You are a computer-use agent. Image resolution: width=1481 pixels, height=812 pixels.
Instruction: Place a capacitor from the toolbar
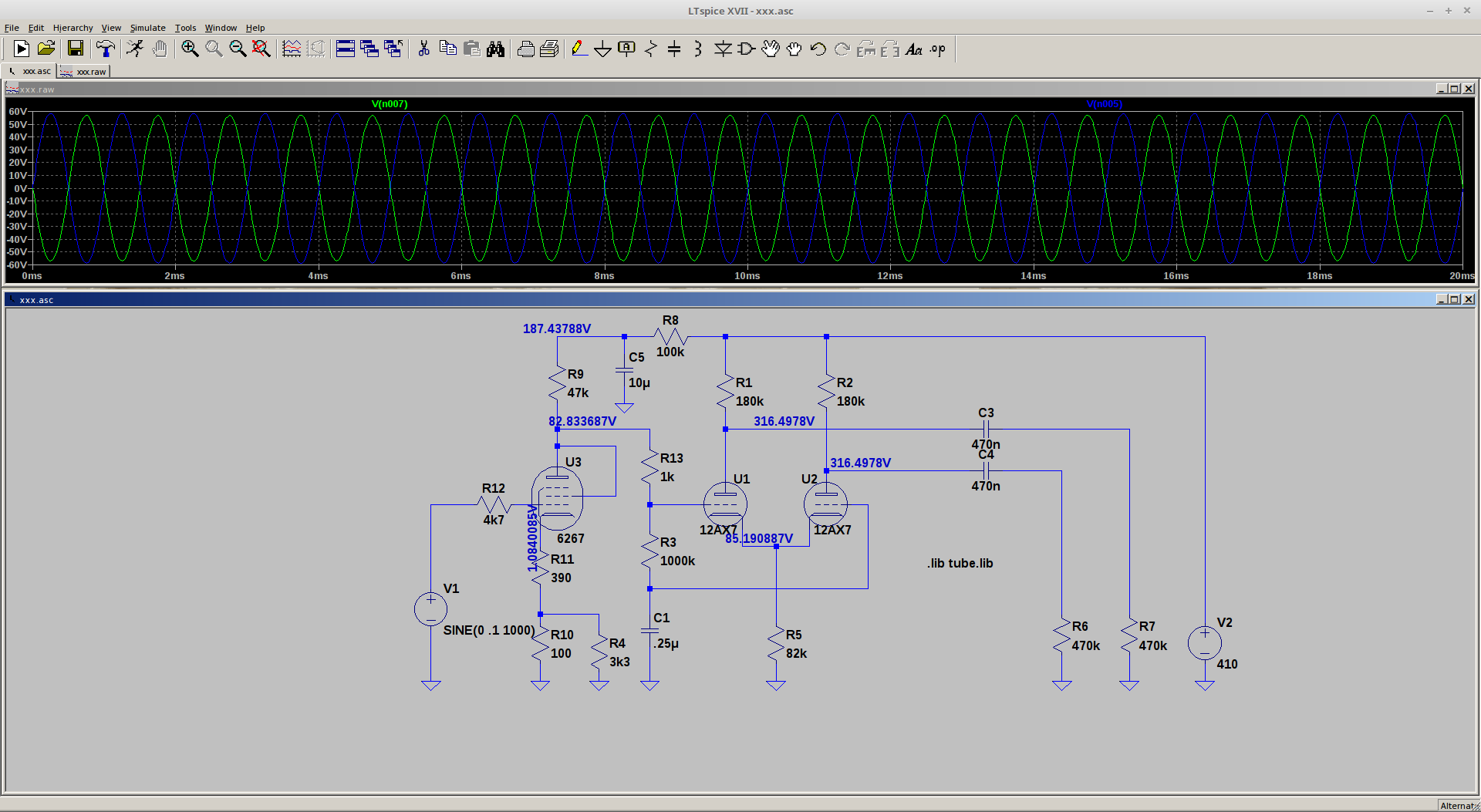(674, 49)
